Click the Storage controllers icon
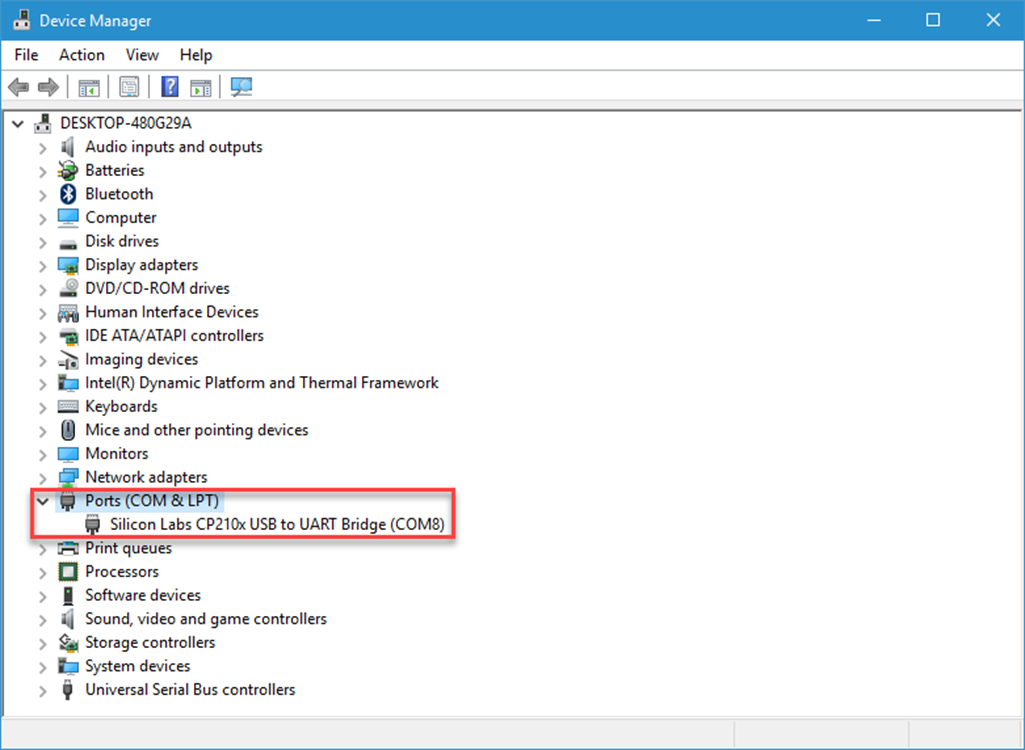Screen dimensions: 1025x750 (68, 643)
